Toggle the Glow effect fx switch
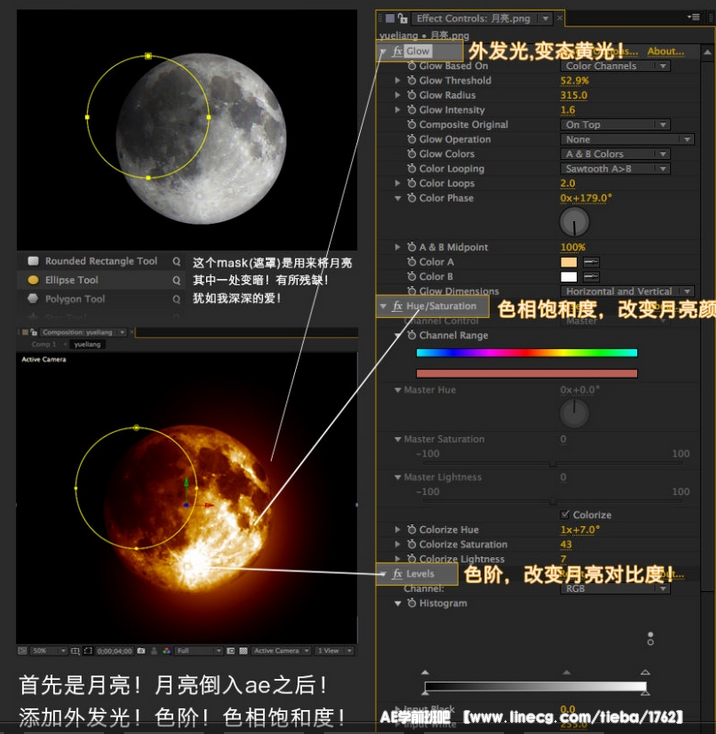The width and height of the screenshot is (716, 734). pyautogui.click(x=397, y=51)
